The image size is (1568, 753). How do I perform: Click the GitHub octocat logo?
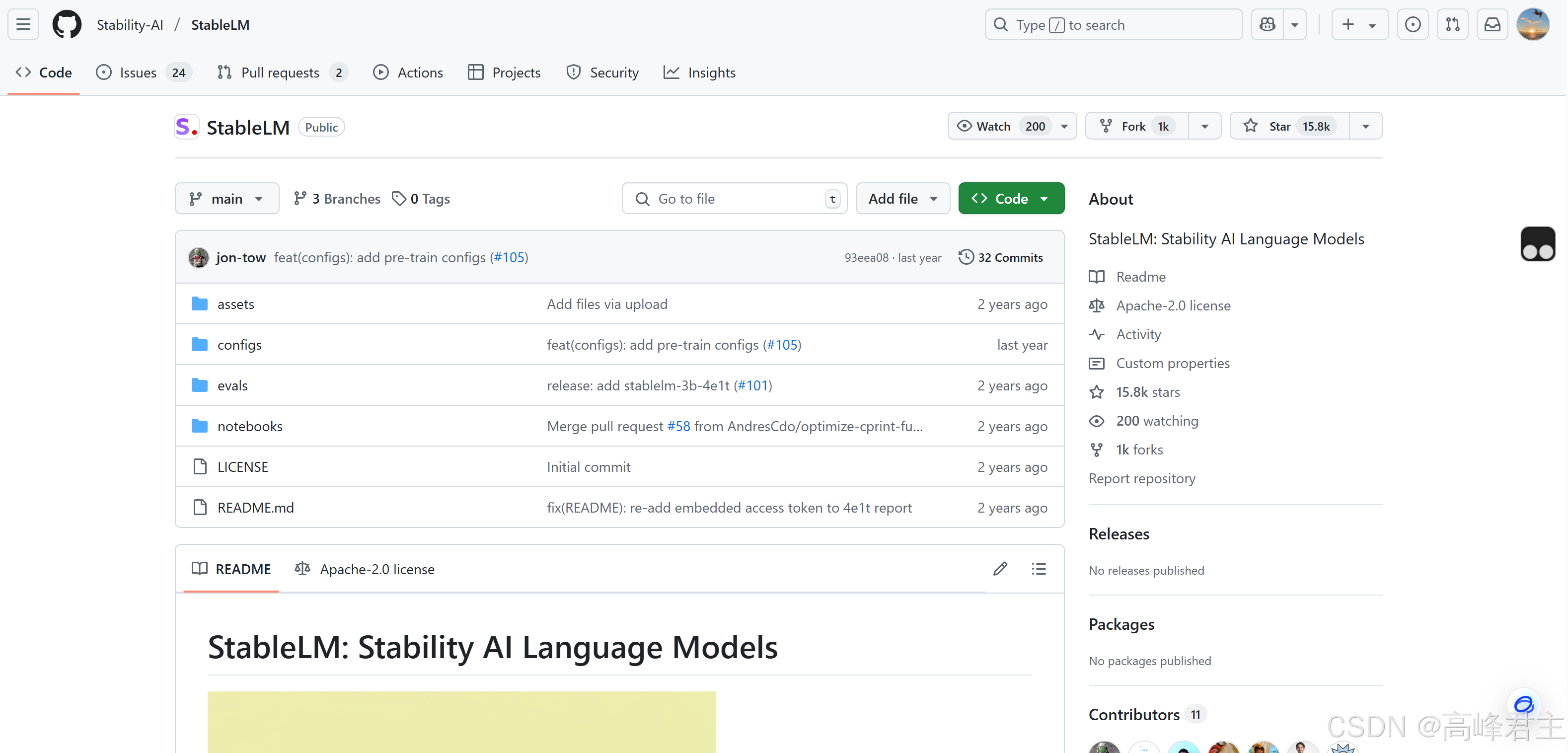[67, 24]
